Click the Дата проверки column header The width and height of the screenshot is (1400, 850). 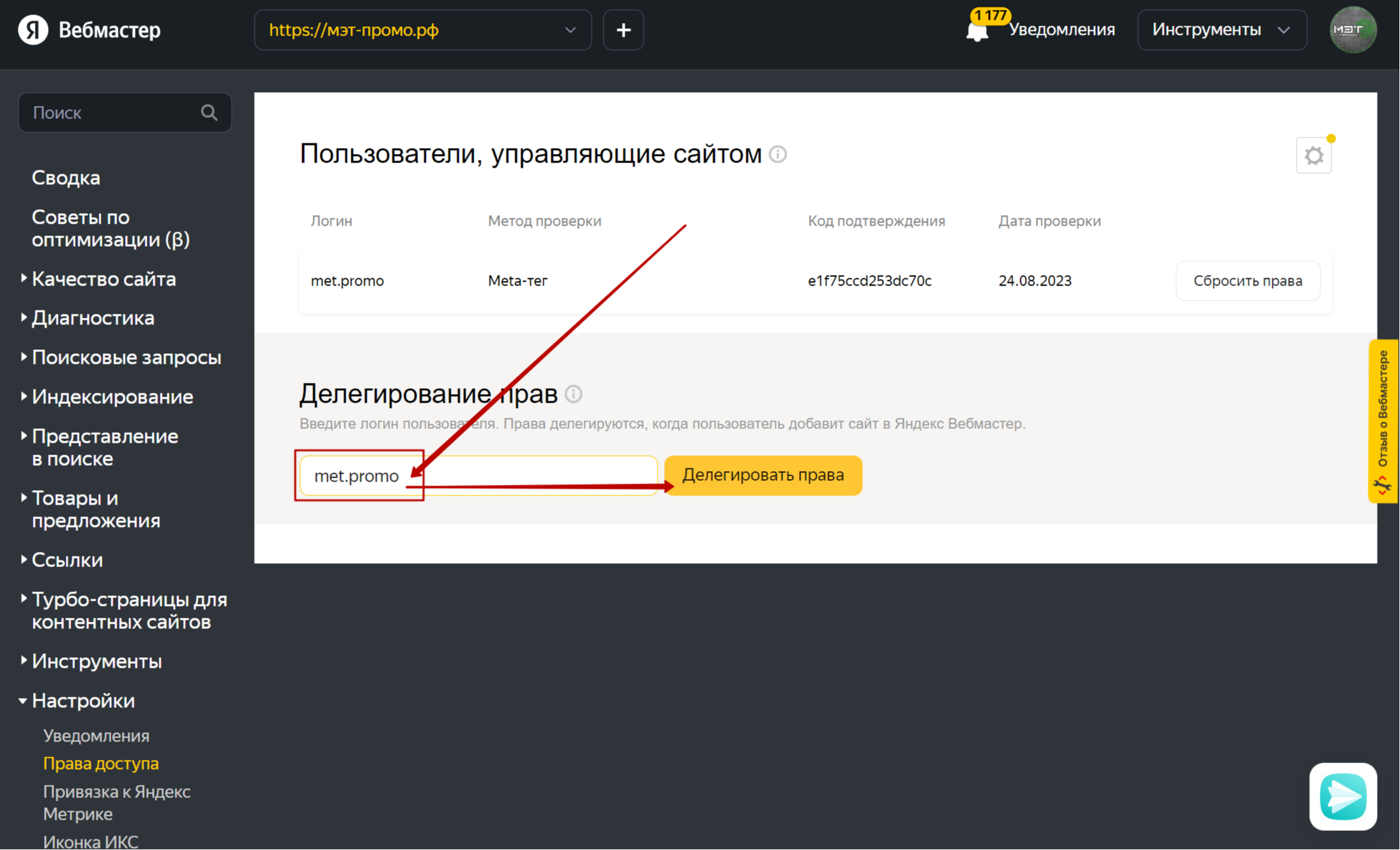1049,221
